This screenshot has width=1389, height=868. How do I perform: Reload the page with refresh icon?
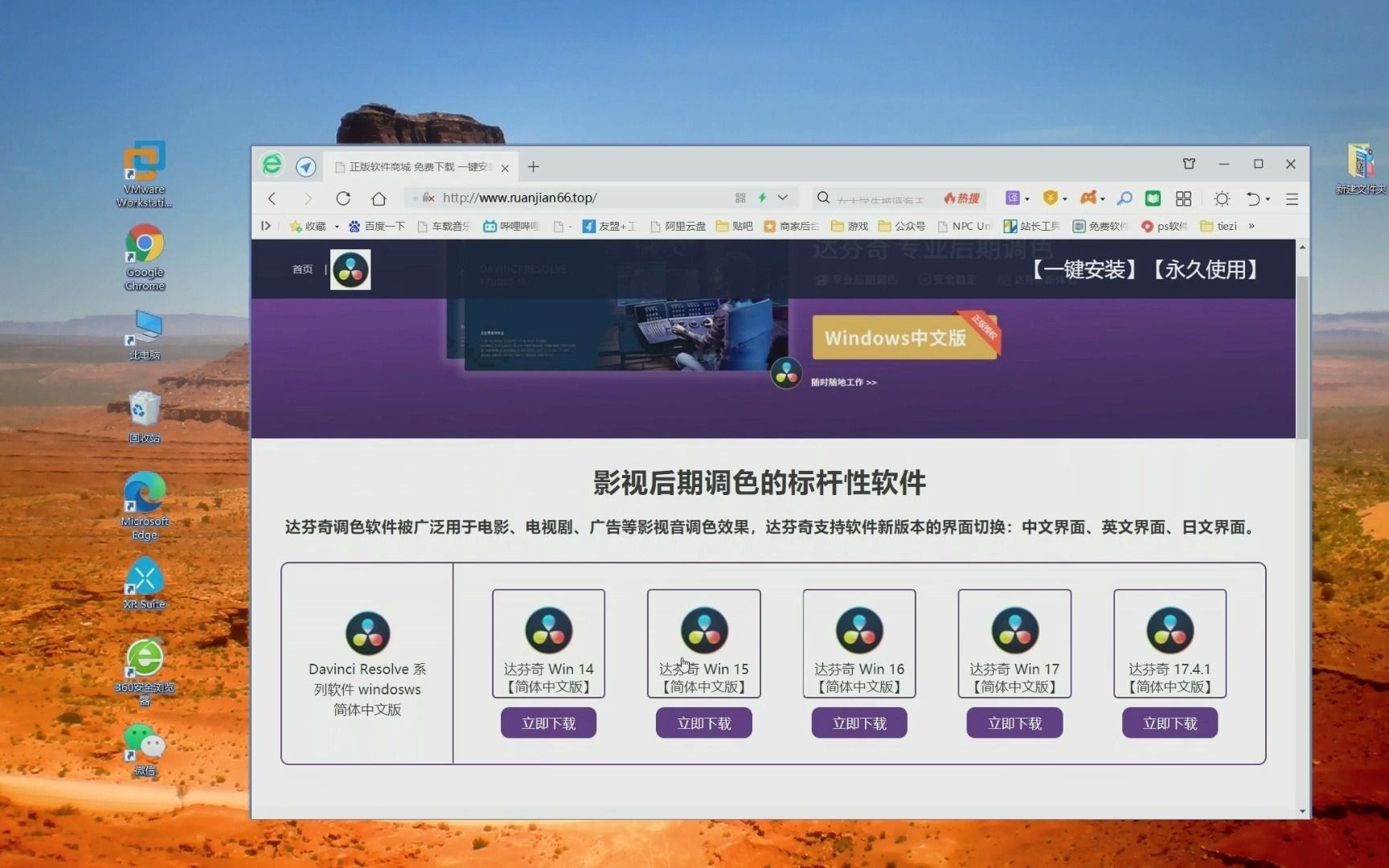(343, 198)
